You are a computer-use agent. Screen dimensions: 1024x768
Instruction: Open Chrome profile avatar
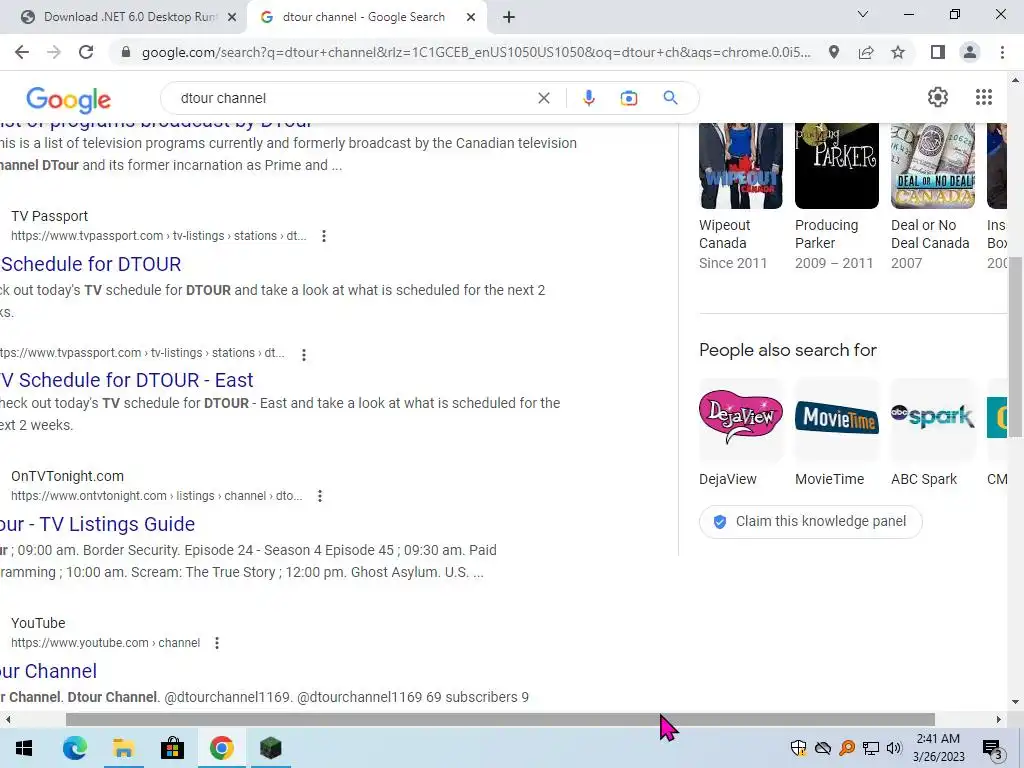[x=970, y=52]
